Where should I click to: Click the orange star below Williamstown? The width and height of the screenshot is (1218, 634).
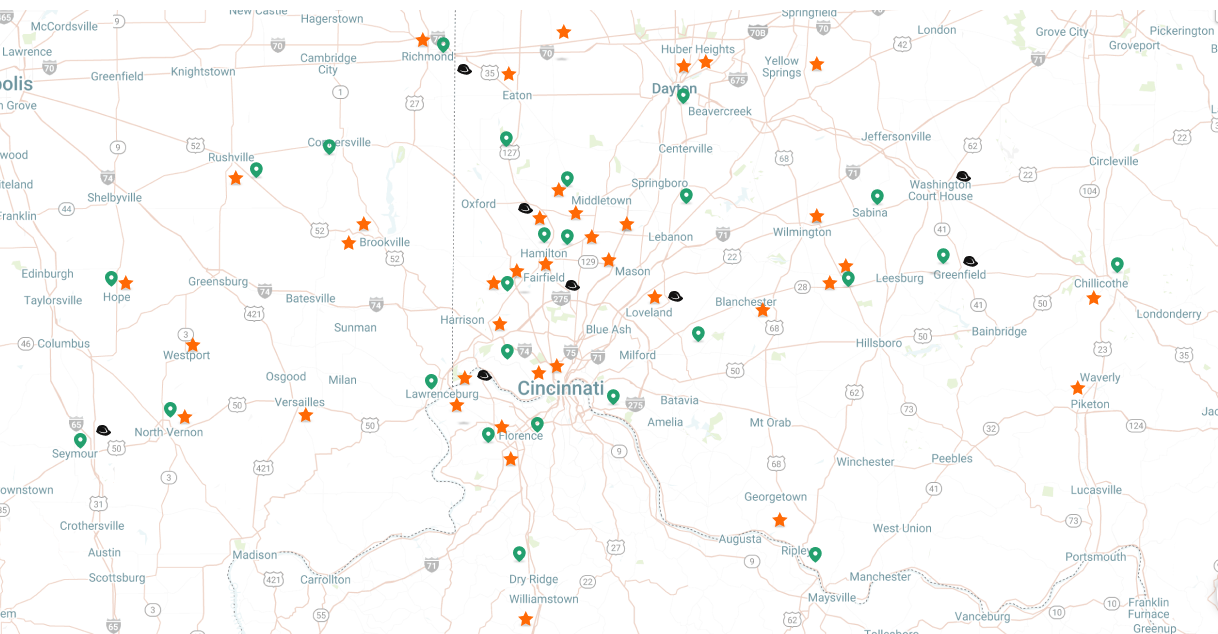pos(526,619)
